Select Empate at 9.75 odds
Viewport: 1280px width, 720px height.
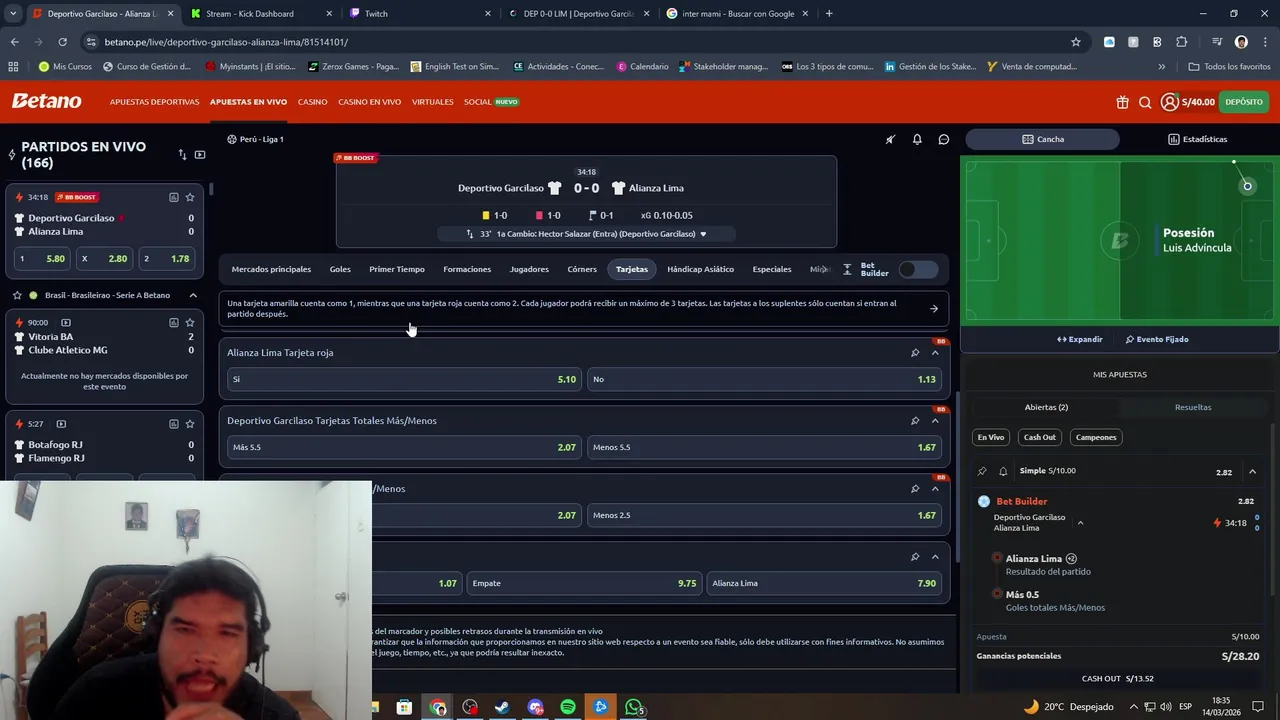pos(584,583)
